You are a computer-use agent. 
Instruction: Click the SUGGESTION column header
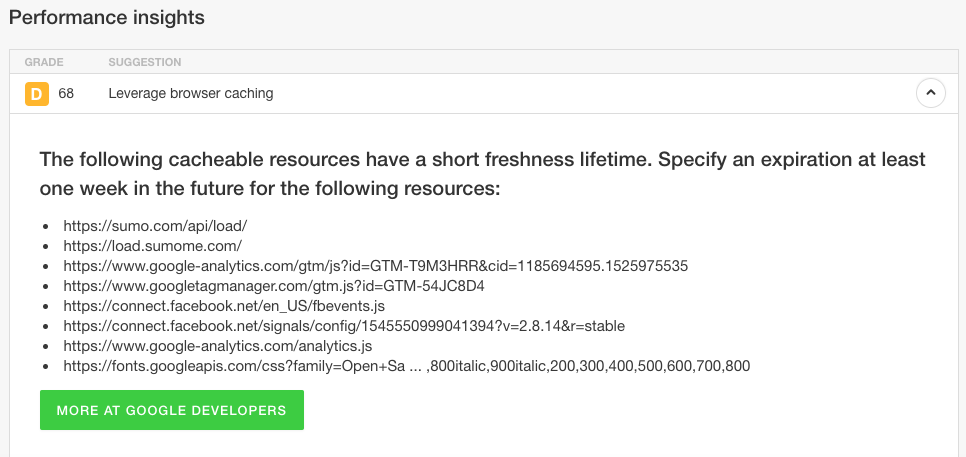[144, 62]
